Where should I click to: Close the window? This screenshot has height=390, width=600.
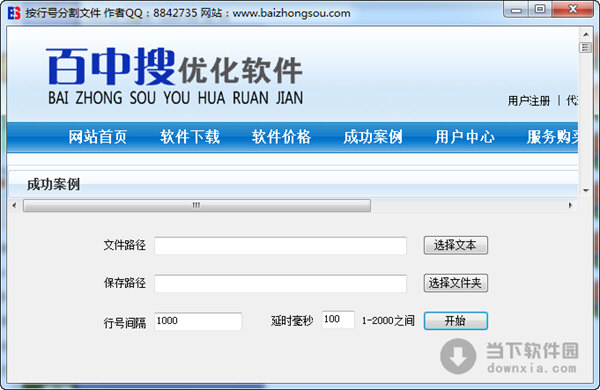click(x=572, y=10)
